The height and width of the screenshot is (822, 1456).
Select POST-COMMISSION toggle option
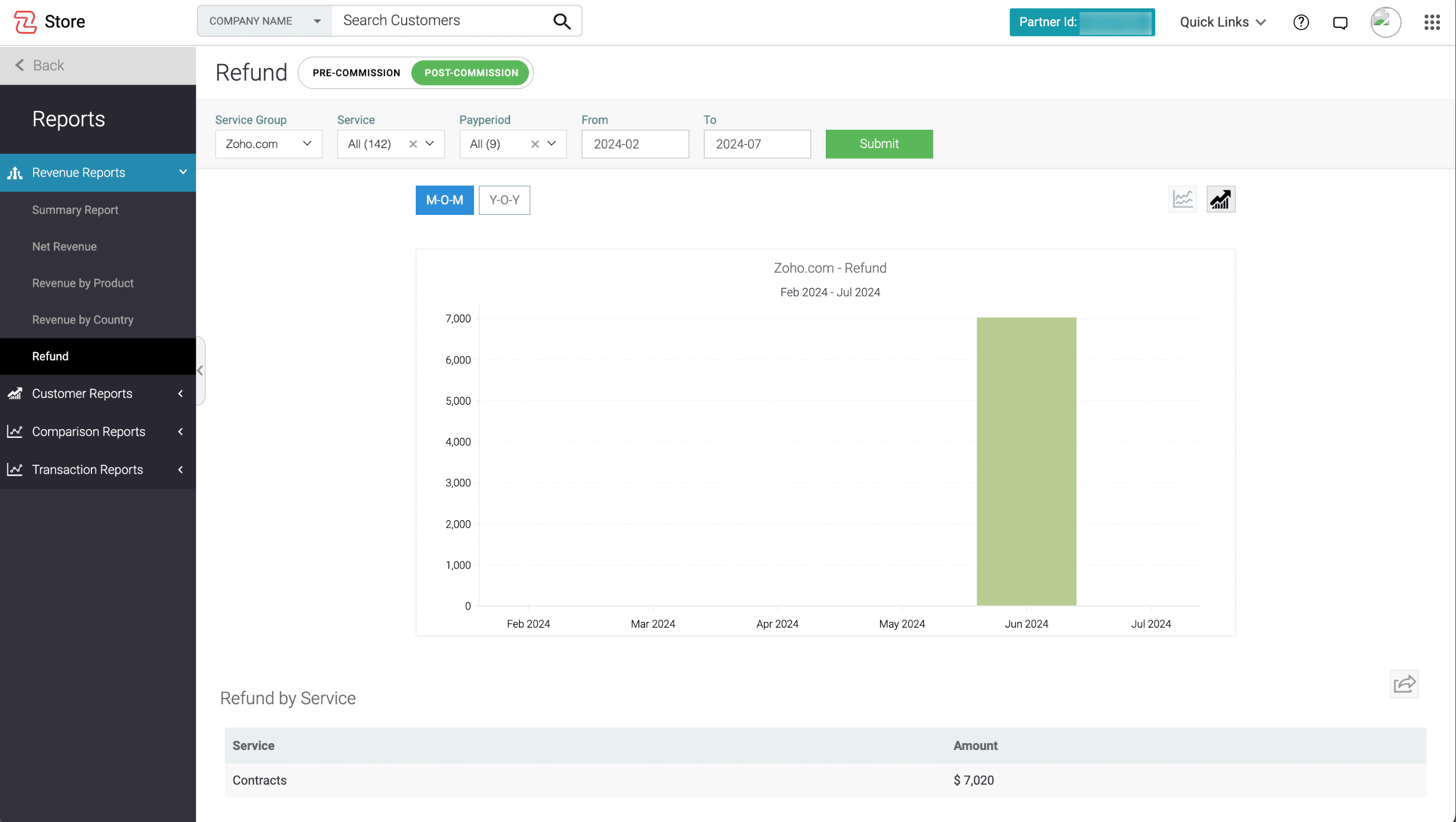471,73
